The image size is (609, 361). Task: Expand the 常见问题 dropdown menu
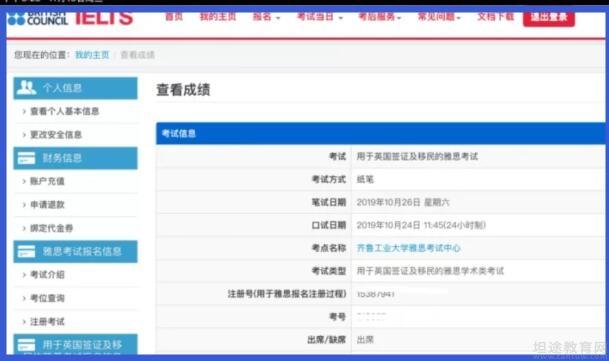coord(439,17)
